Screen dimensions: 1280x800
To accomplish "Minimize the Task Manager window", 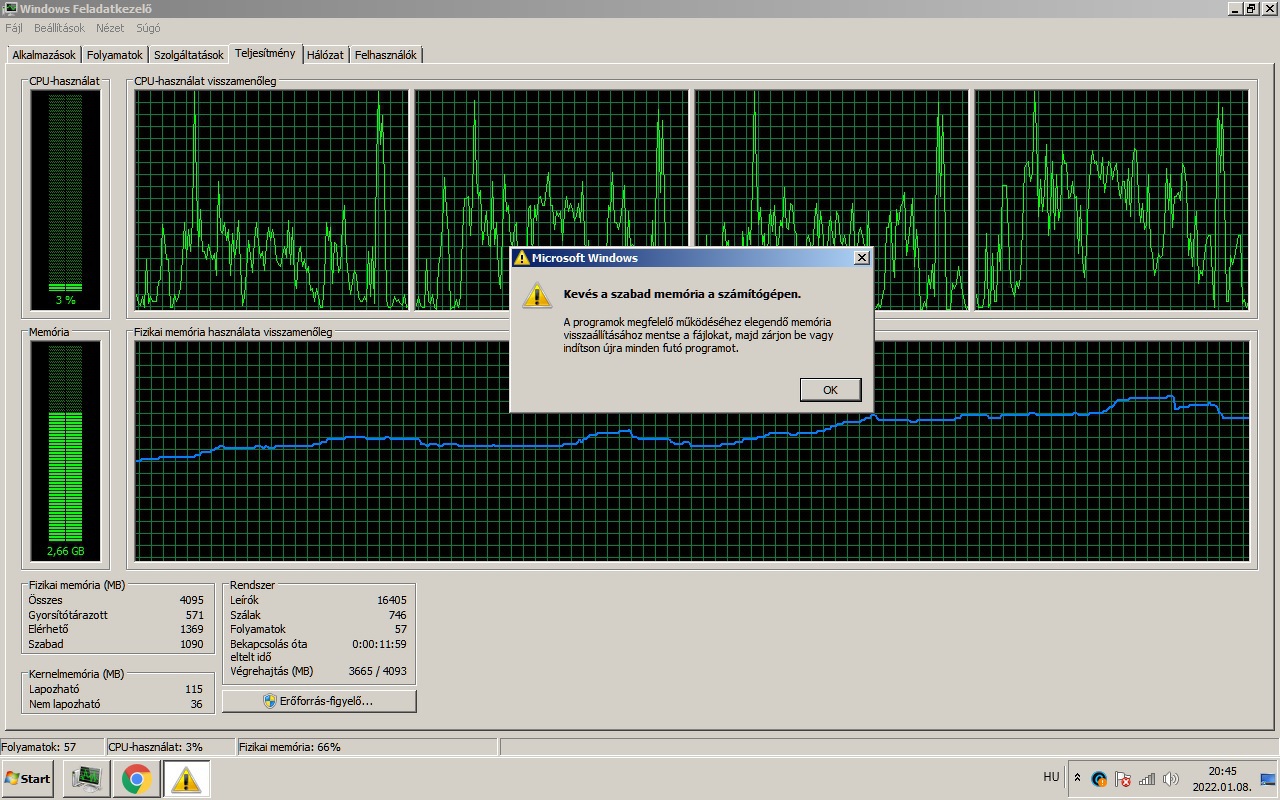I will tap(1236, 9).
